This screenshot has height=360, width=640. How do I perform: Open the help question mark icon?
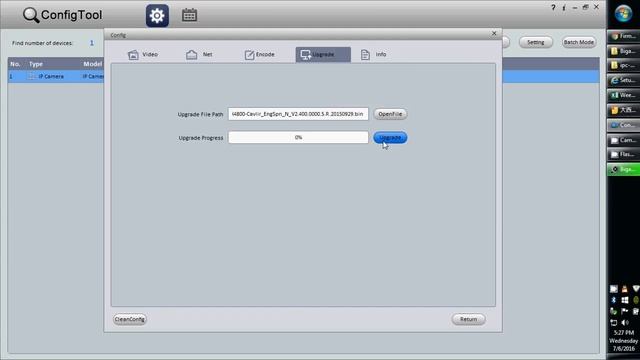coord(553,7)
